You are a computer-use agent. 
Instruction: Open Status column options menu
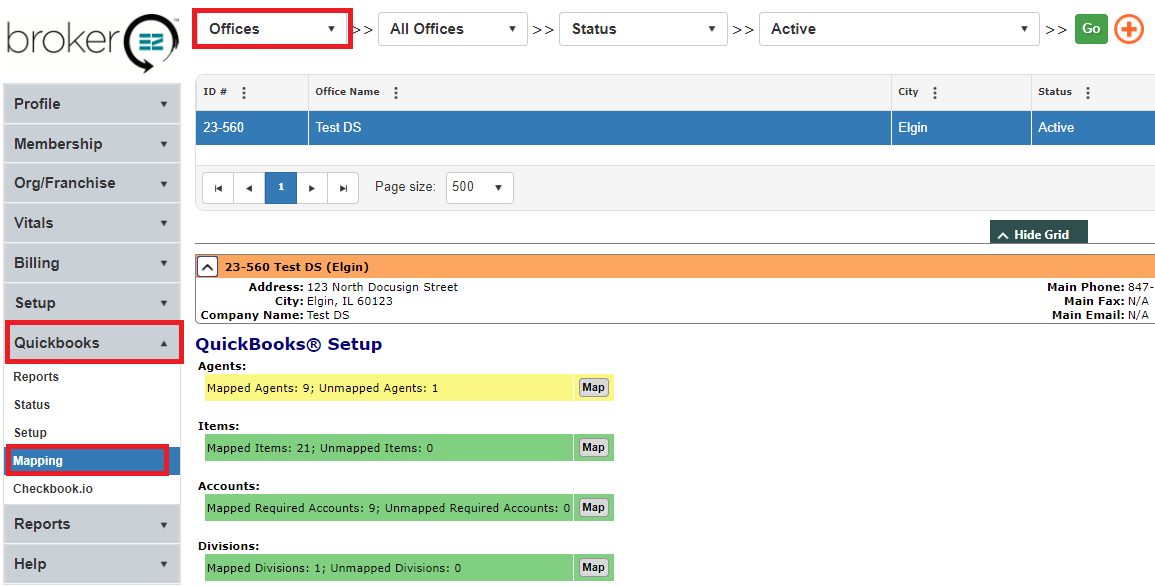(x=1088, y=93)
